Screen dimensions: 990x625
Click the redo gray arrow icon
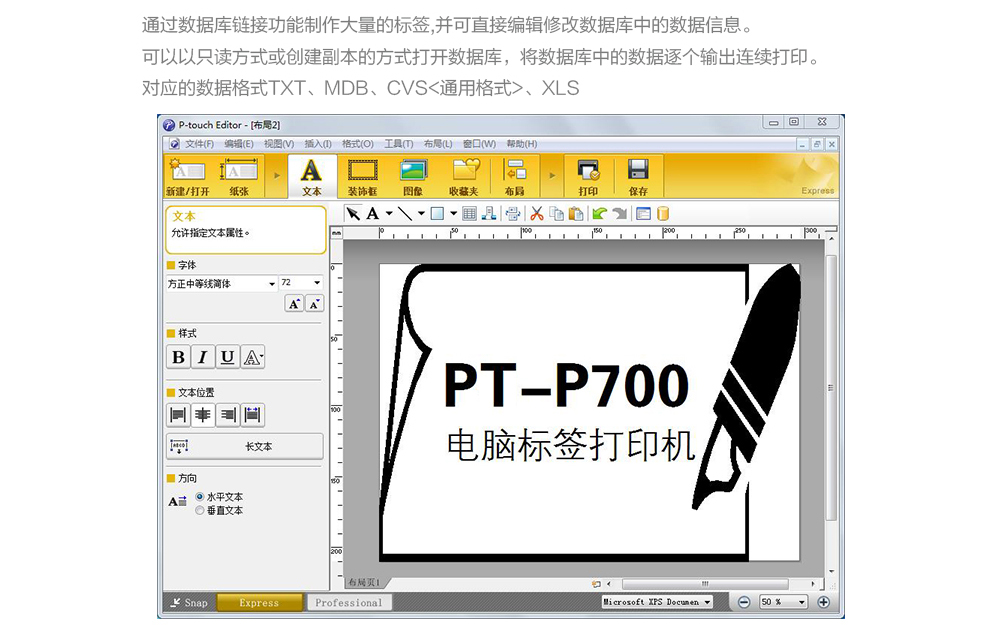(x=619, y=214)
